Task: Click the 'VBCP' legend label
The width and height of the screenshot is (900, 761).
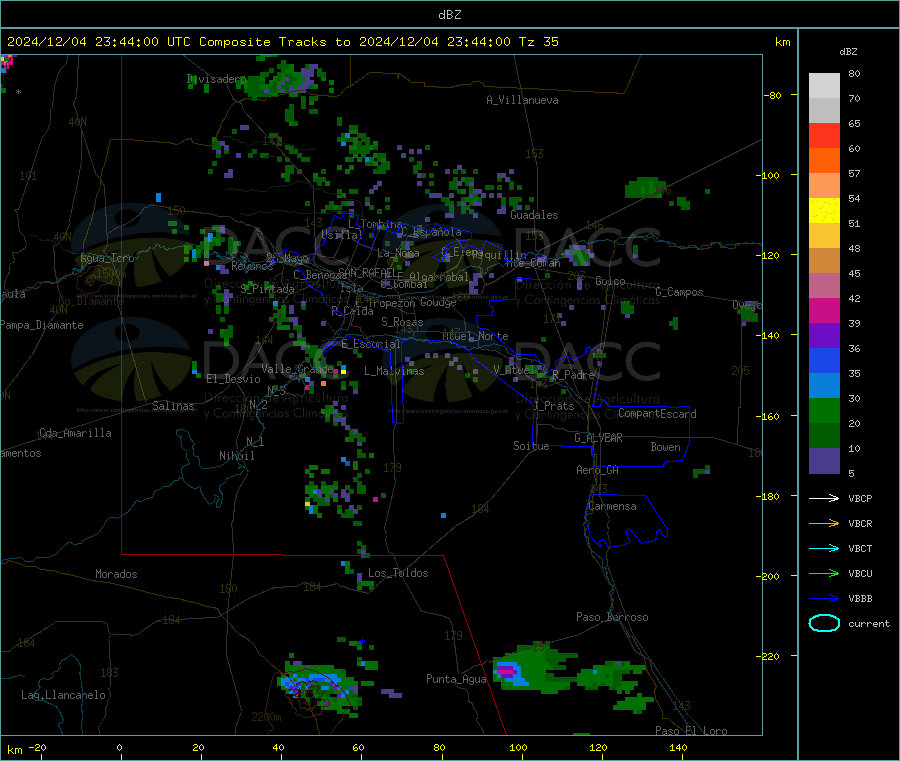Action: [x=860, y=498]
